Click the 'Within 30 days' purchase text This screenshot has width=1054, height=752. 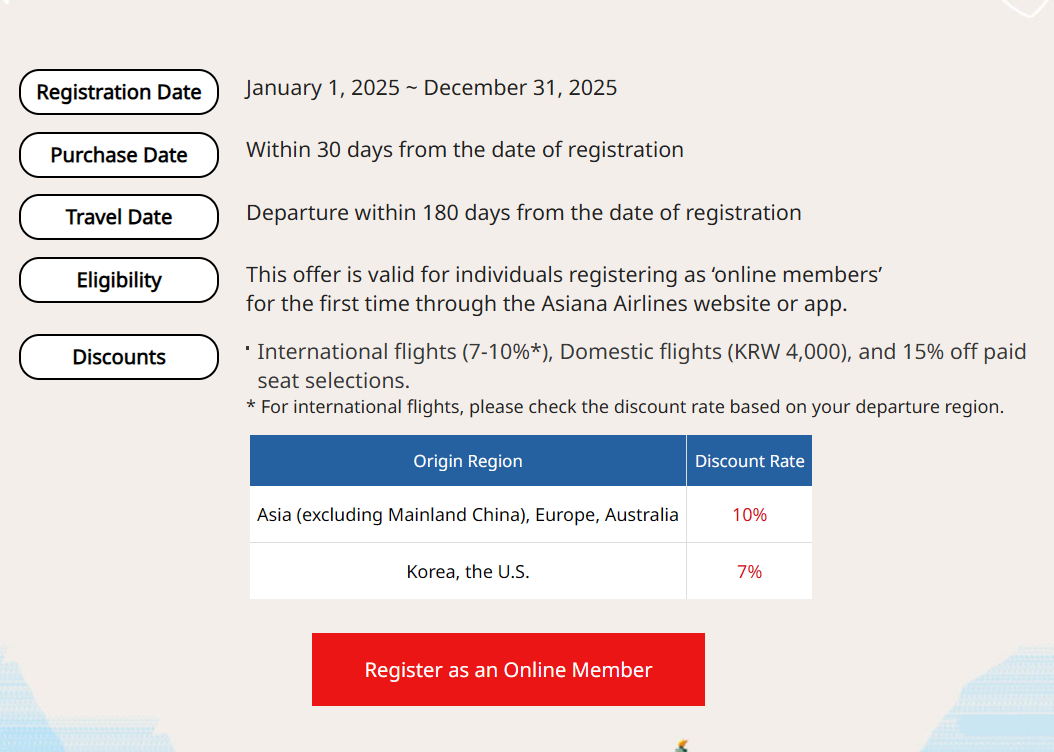465,150
